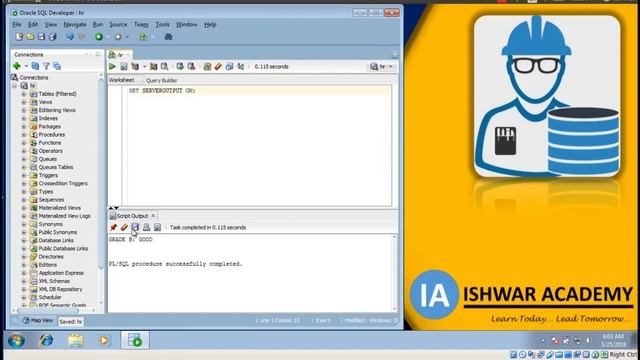Click the Refresh icon in Connections panel
The width and height of the screenshot is (640, 360).
click(36, 66)
